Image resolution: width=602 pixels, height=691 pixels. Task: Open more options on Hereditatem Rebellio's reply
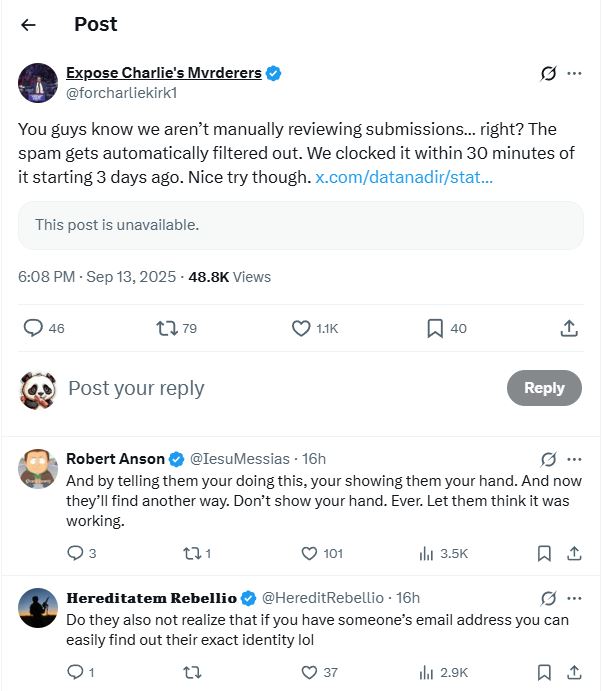[x=574, y=598]
